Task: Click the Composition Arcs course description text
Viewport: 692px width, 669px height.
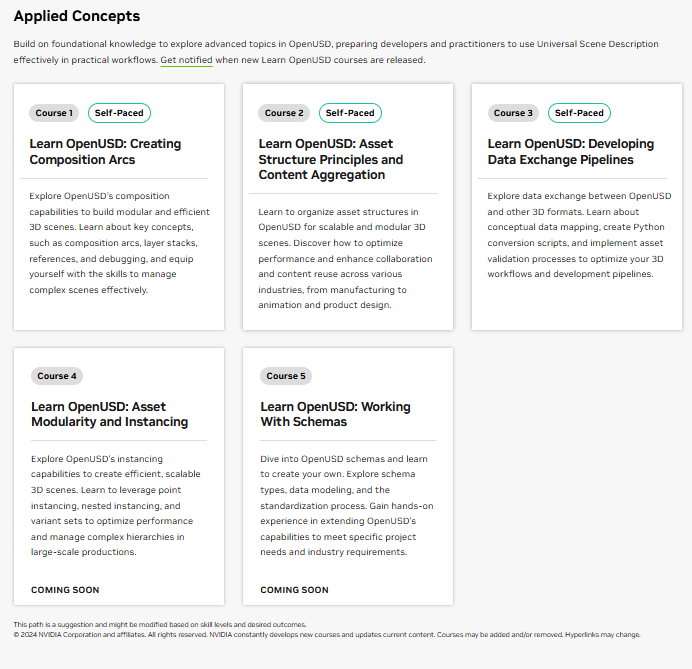Action: pos(119,243)
